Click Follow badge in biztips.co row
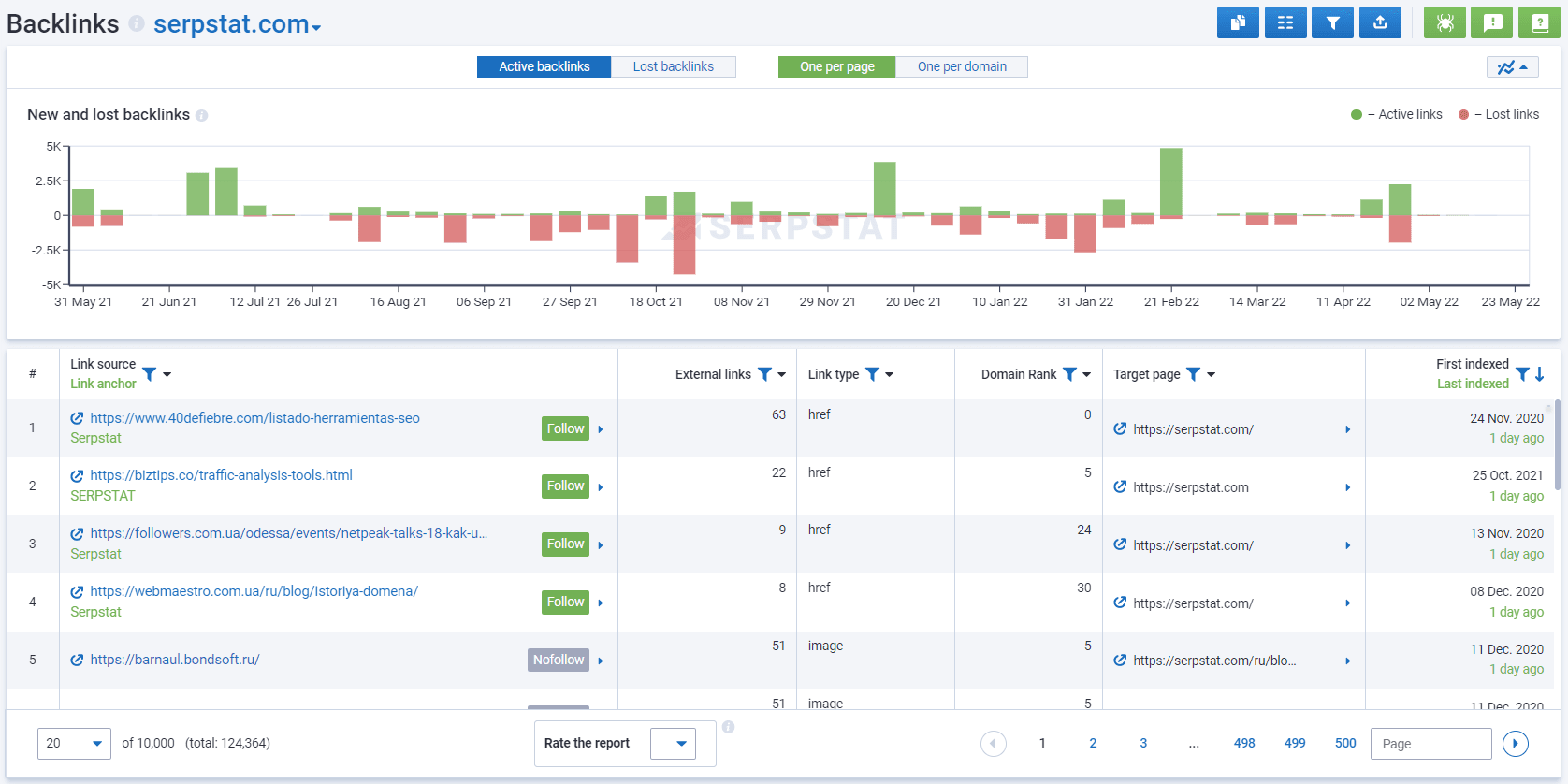The height and width of the screenshot is (784, 1568). 566,486
